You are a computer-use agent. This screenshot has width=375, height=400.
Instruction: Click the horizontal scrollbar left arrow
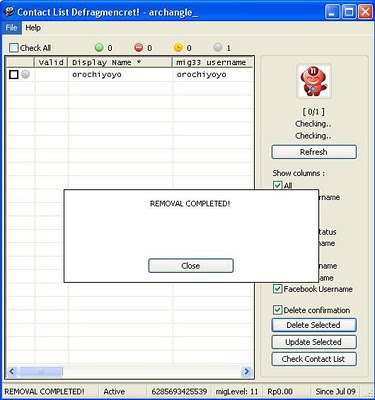click(12, 371)
